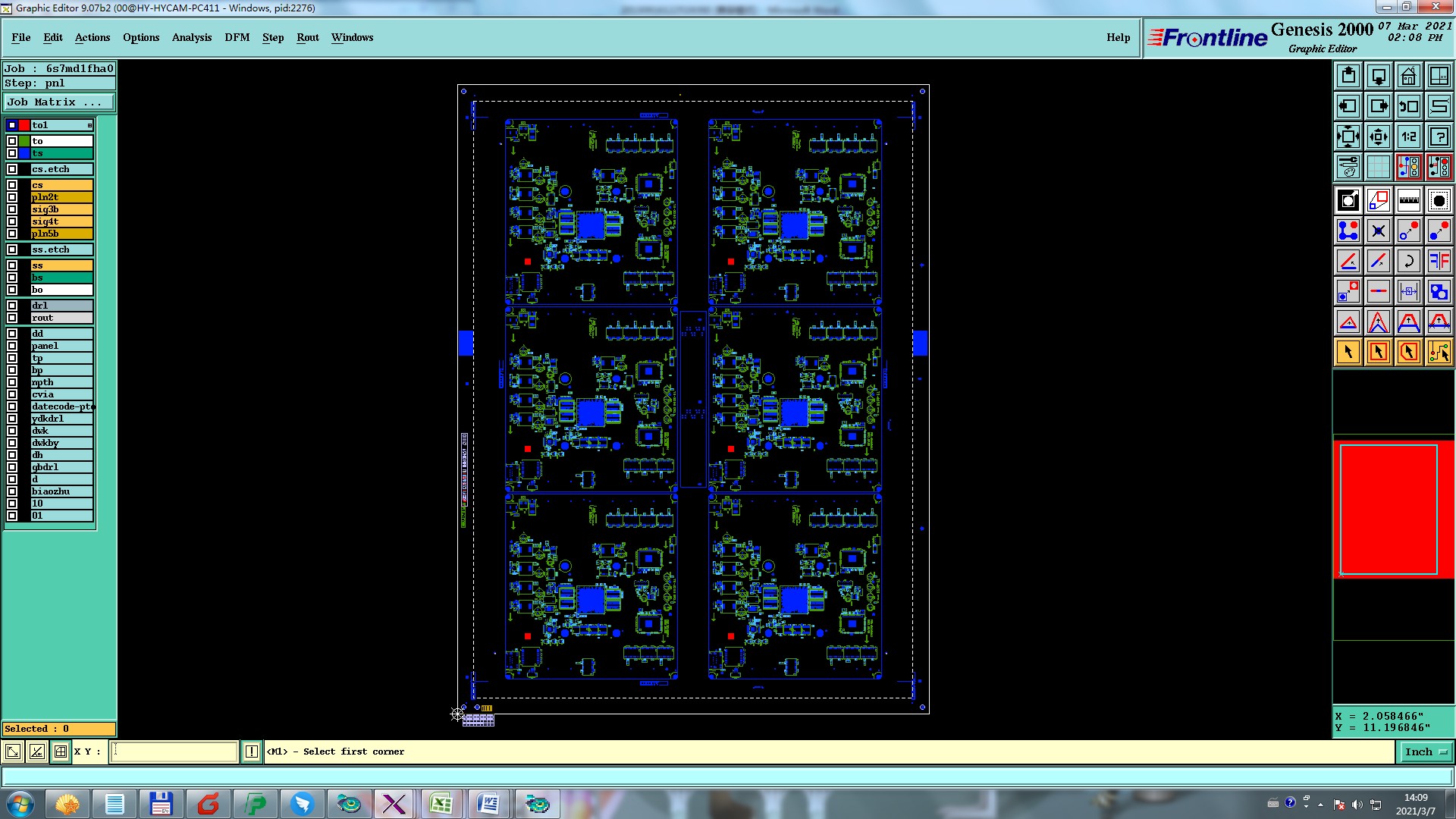Image resolution: width=1456 pixels, height=819 pixels.
Task: Click the red overview thumbnail panel
Action: tap(1393, 510)
